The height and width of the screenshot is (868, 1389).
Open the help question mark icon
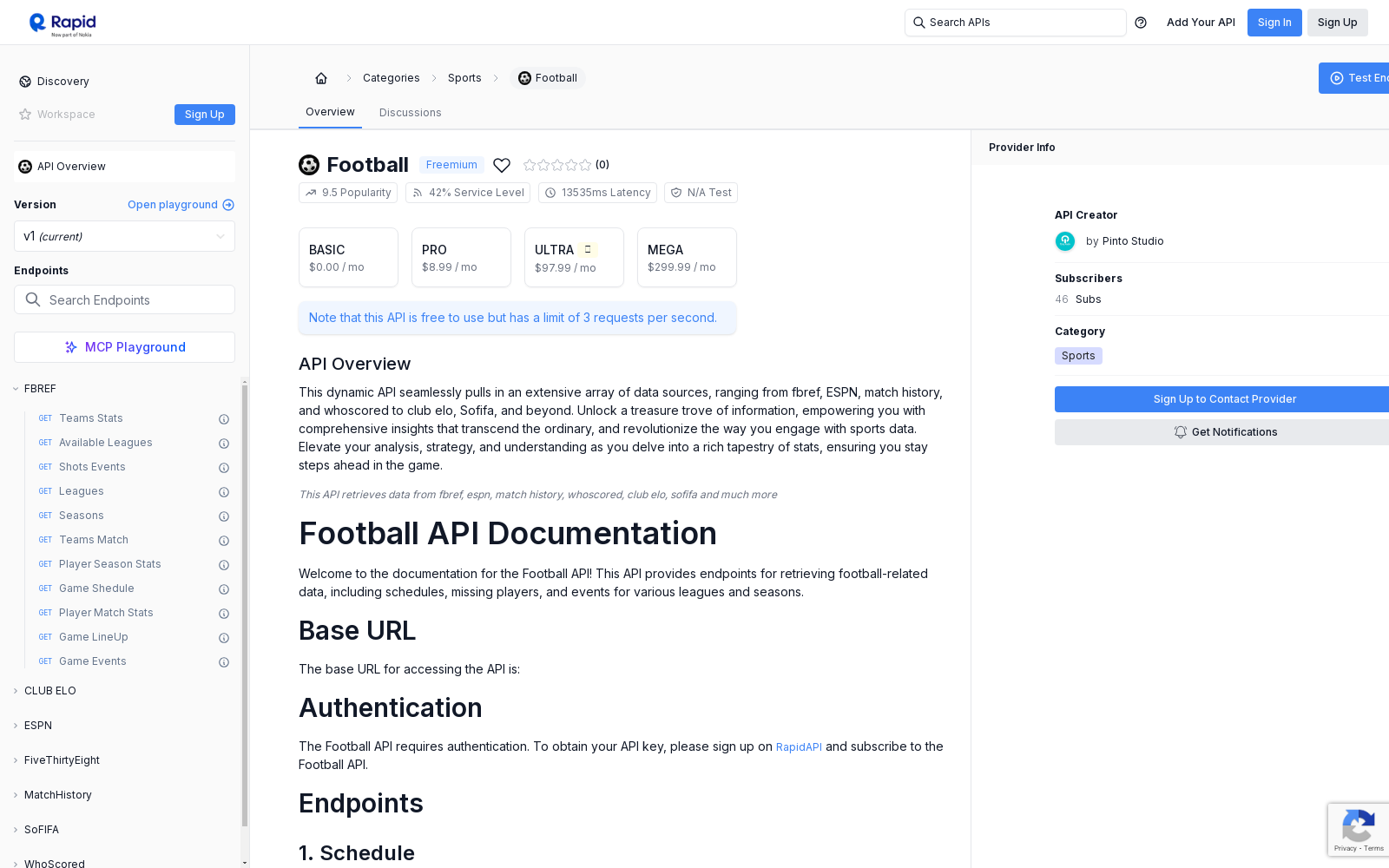[1141, 23]
